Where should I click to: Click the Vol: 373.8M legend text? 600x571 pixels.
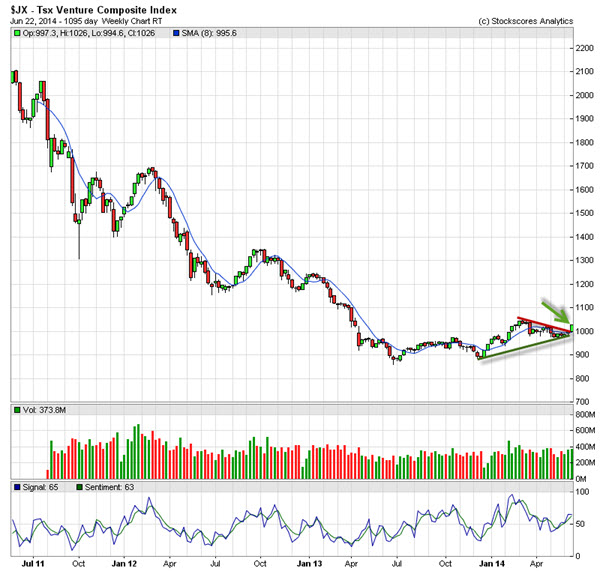point(47,411)
